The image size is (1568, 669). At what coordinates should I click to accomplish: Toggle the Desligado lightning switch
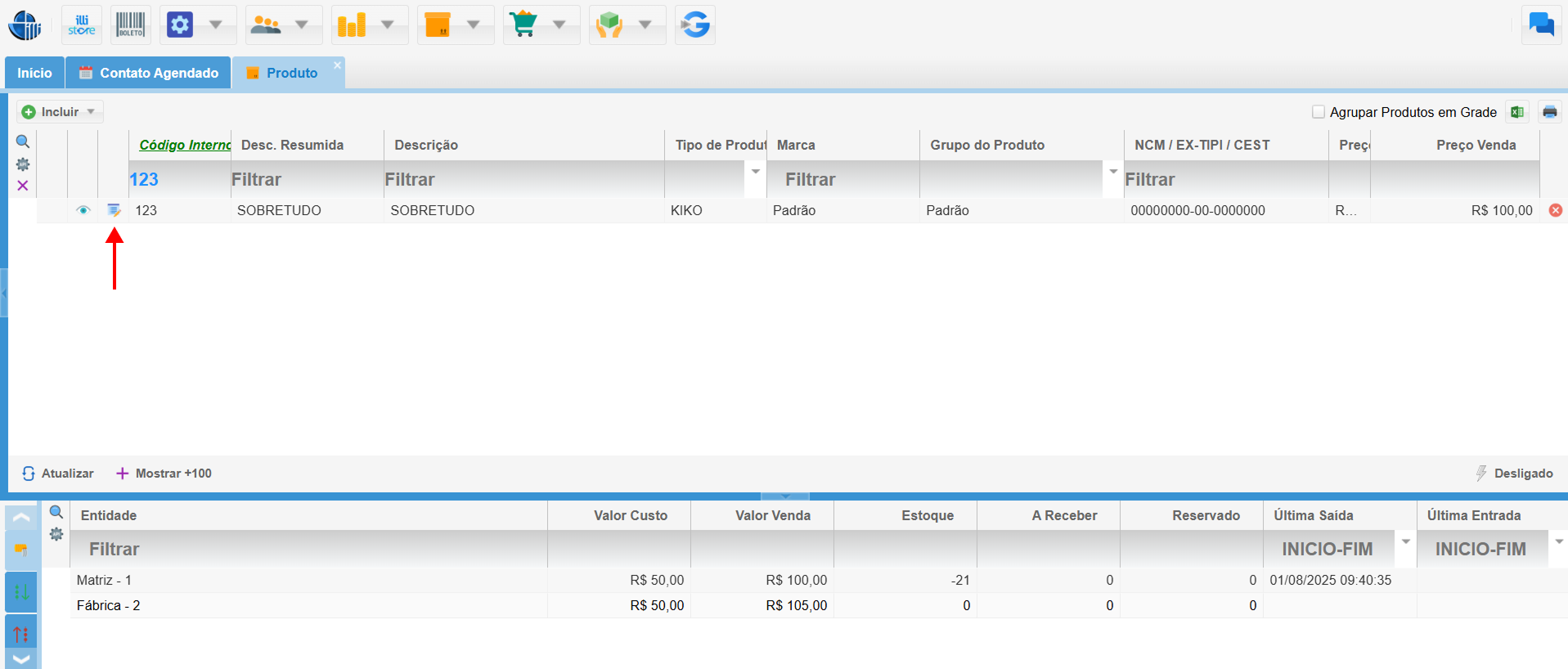(x=1514, y=474)
